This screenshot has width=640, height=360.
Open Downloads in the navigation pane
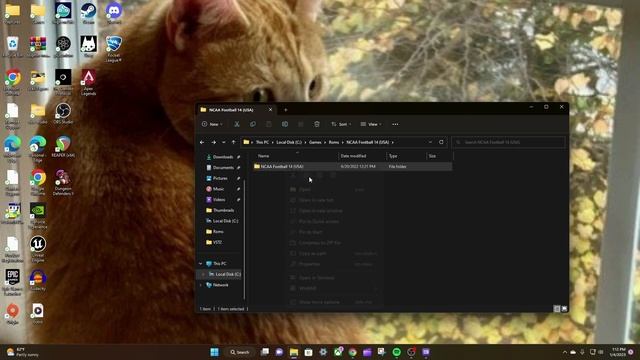[223, 157]
